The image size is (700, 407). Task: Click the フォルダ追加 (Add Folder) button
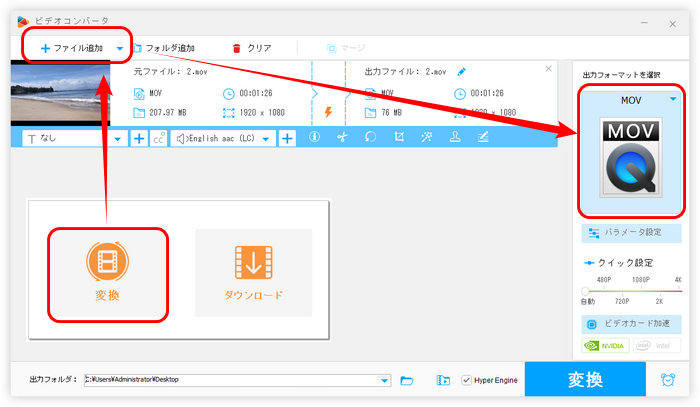pyautogui.click(x=164, y=48)
